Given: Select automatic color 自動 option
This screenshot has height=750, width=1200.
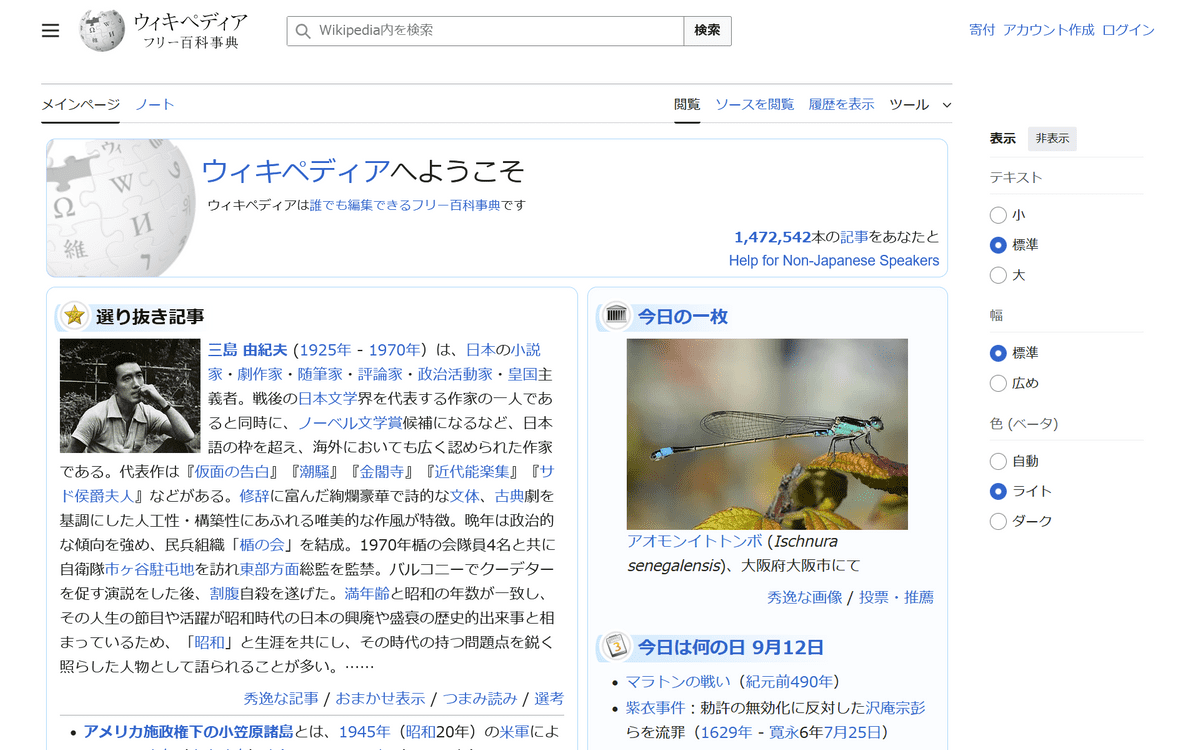Looking at the screenshot, I should [998, 461].
